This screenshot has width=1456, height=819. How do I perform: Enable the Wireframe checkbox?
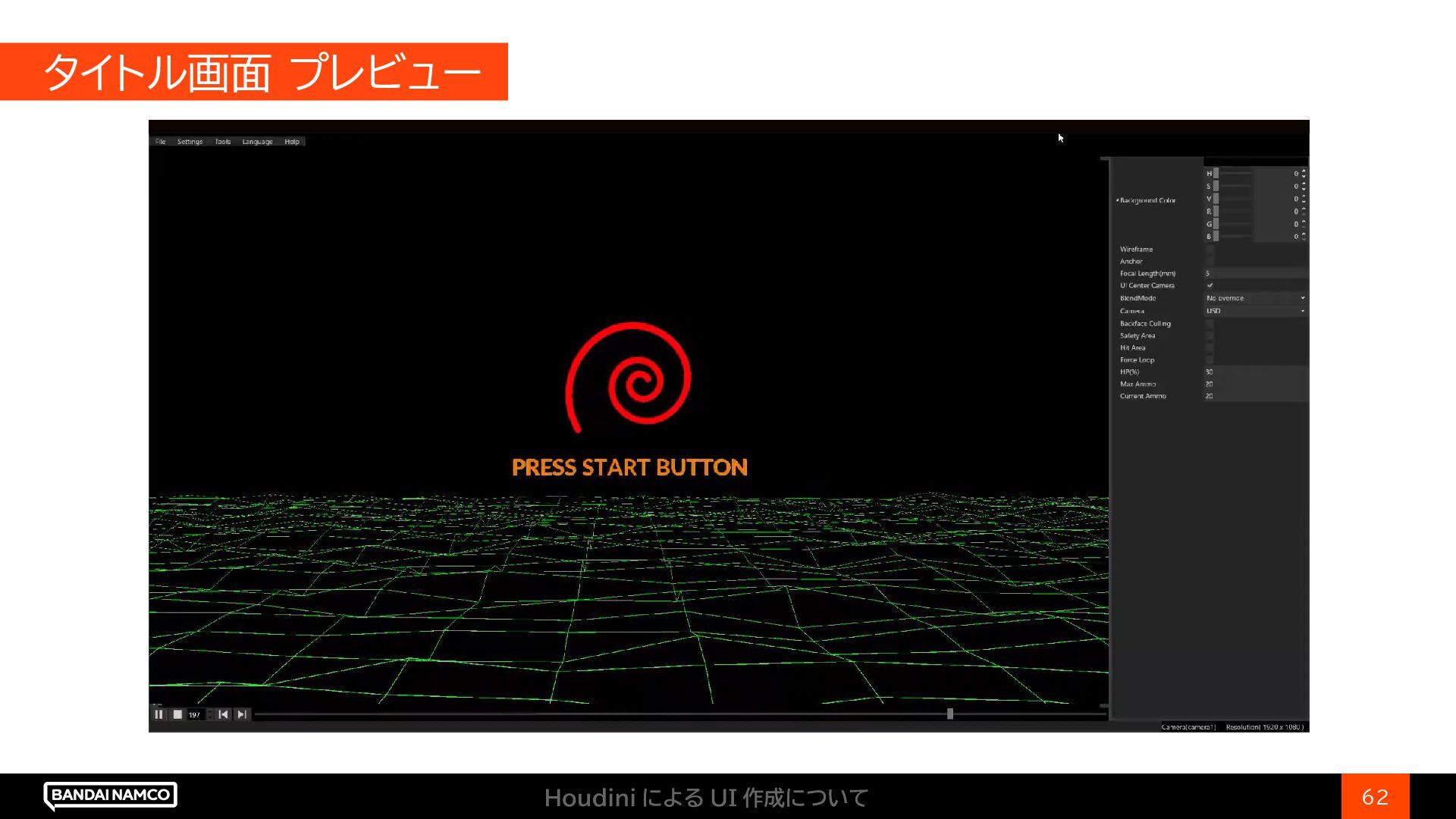coord(1210,249)
